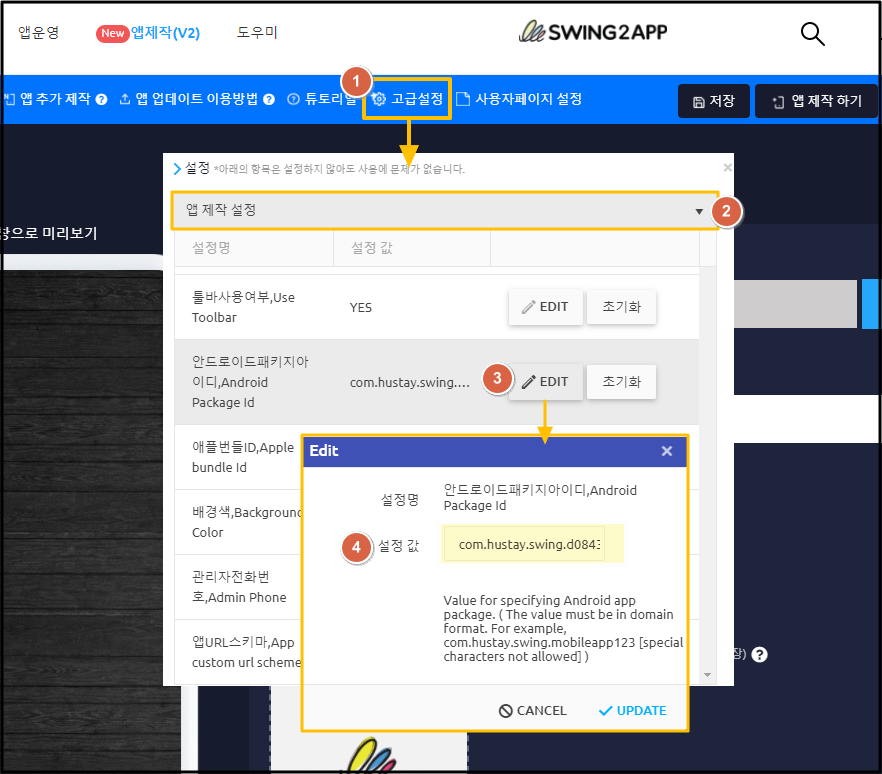Open 고급설정 gear settings
The image size is (882, 774).
[x=407, y=99]
